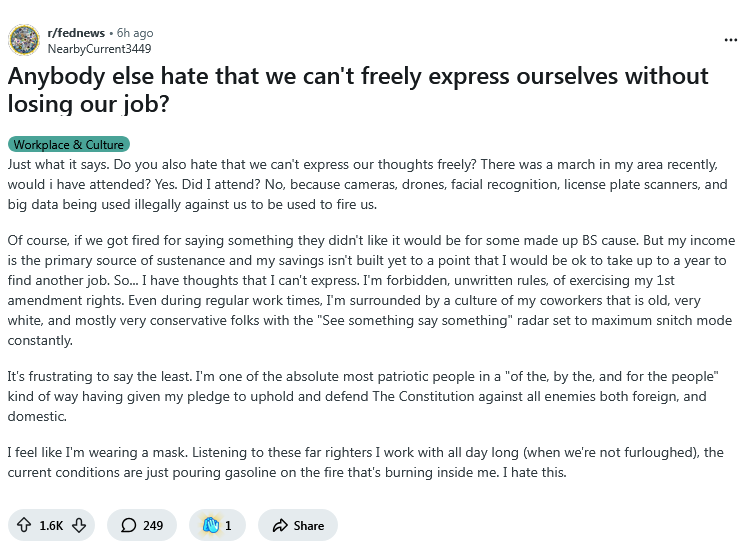Click the paragraph starting "Just what it says"

coord(370,183)
